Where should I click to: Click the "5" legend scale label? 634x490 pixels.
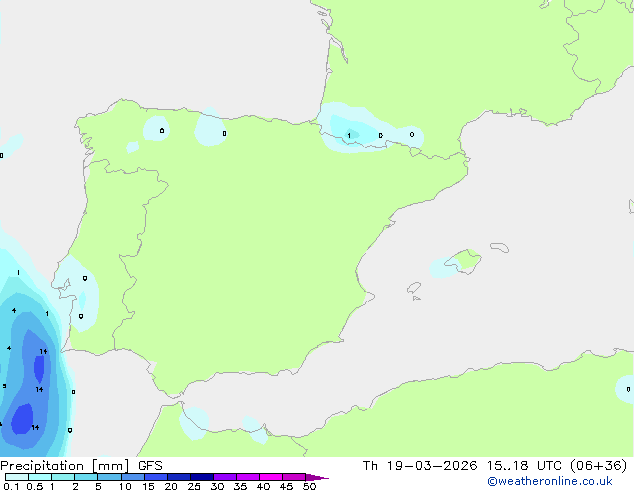98,486
